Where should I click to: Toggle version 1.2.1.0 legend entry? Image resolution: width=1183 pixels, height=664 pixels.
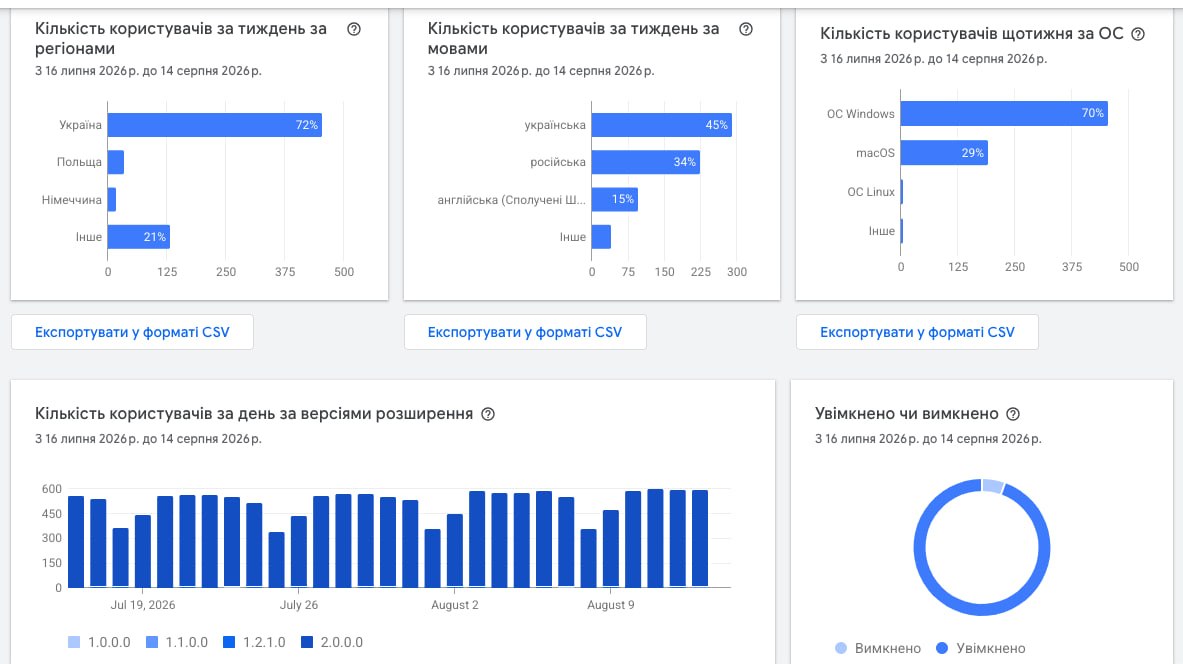254,642
